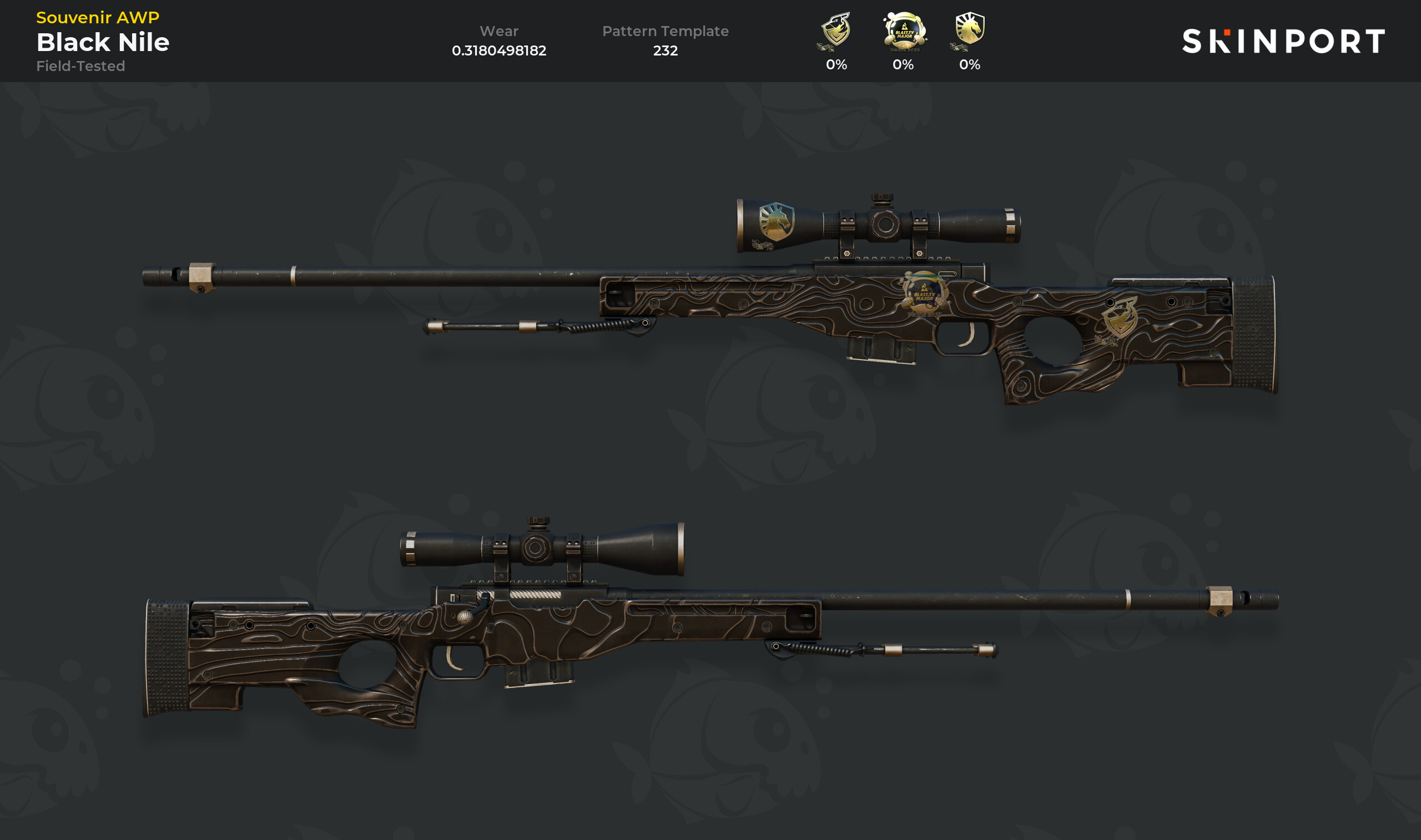Click the Team Liquid horse sticker icon in header
This screenshot has height=840, width=1421.
point(969,31)
